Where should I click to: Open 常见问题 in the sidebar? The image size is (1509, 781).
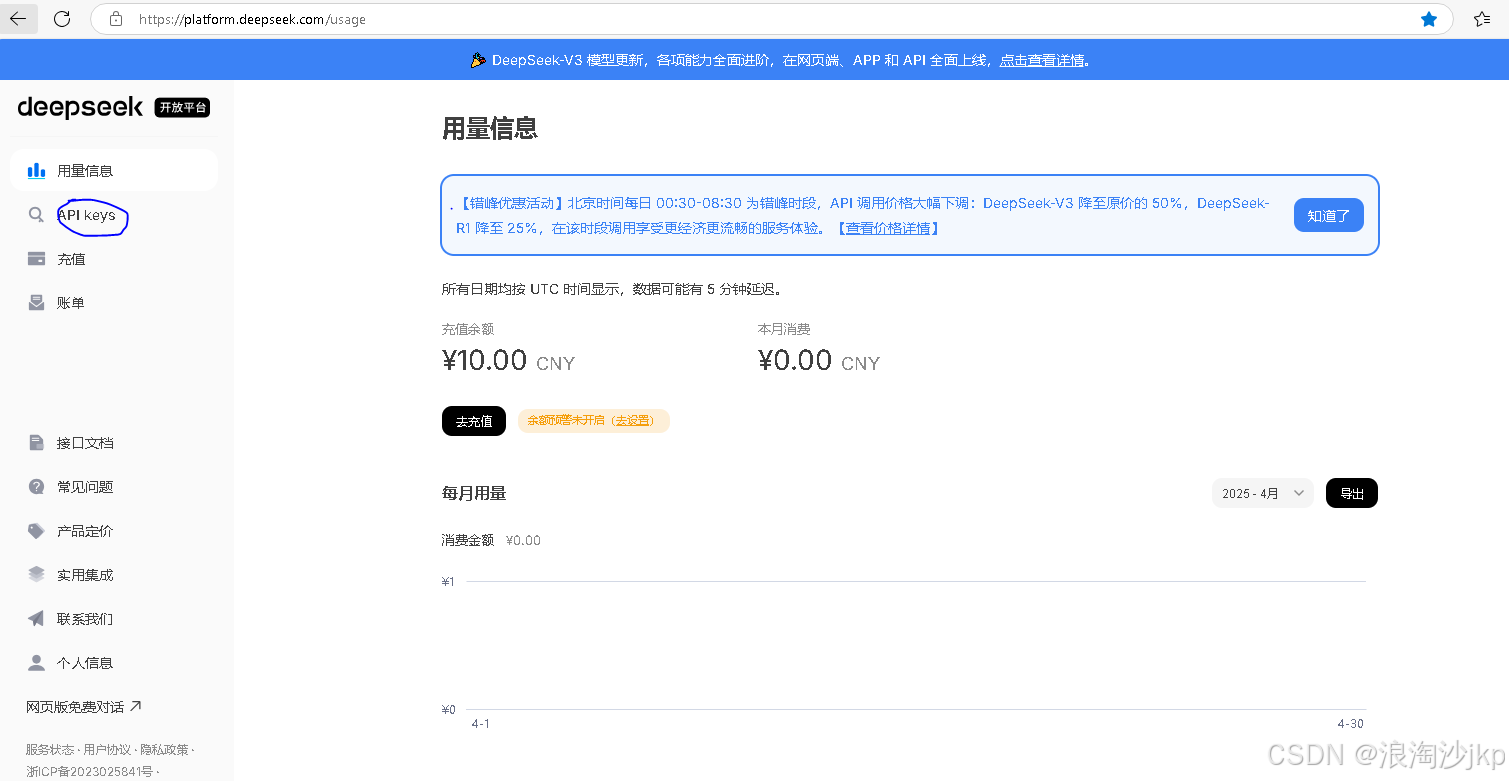pyautogui.click(x=114, y=487)
